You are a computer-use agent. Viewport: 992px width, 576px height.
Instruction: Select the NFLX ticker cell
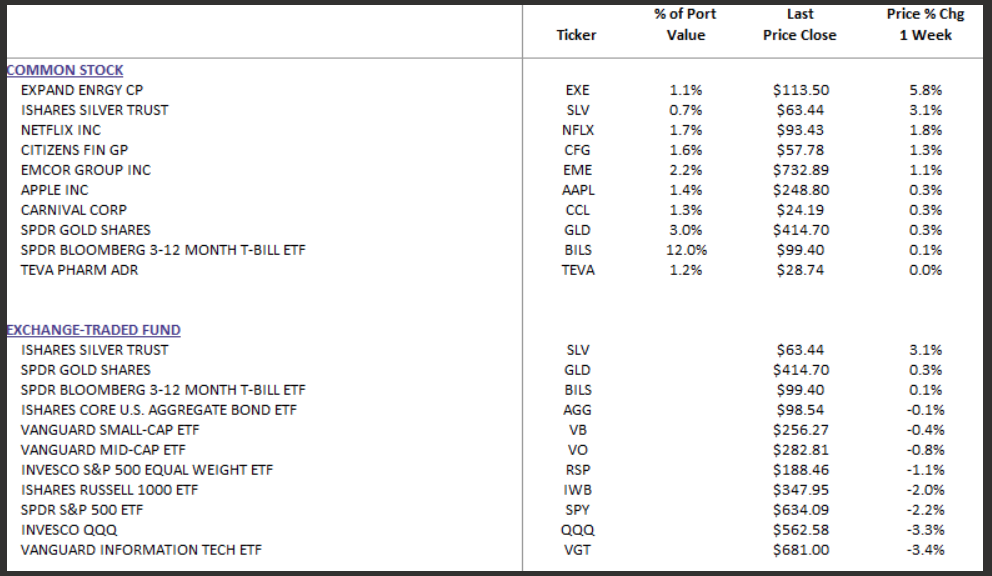(577, 130)
